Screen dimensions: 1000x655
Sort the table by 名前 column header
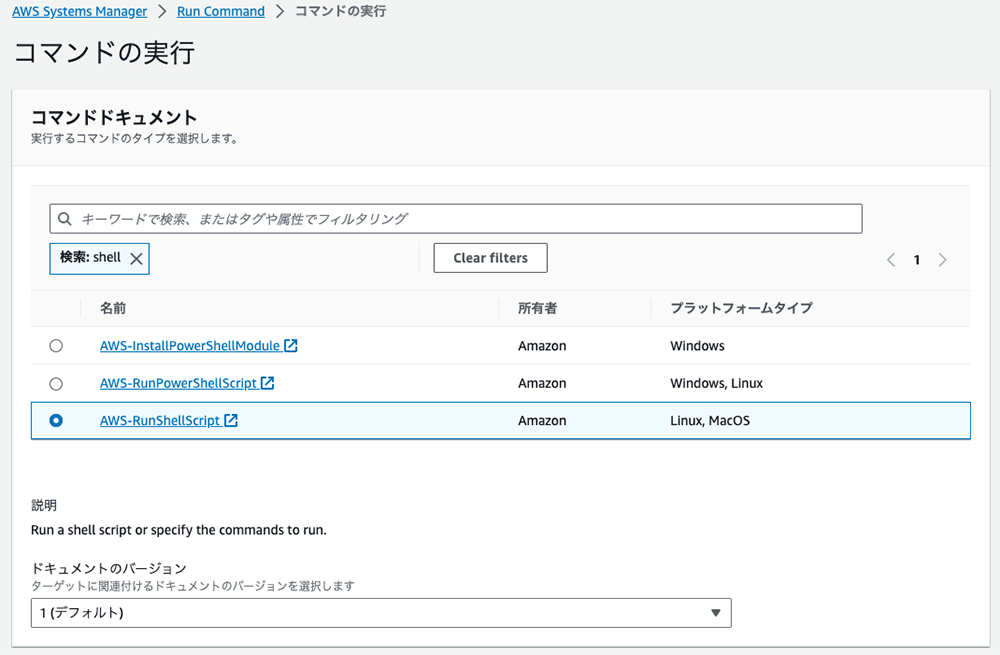pos(113,308)
